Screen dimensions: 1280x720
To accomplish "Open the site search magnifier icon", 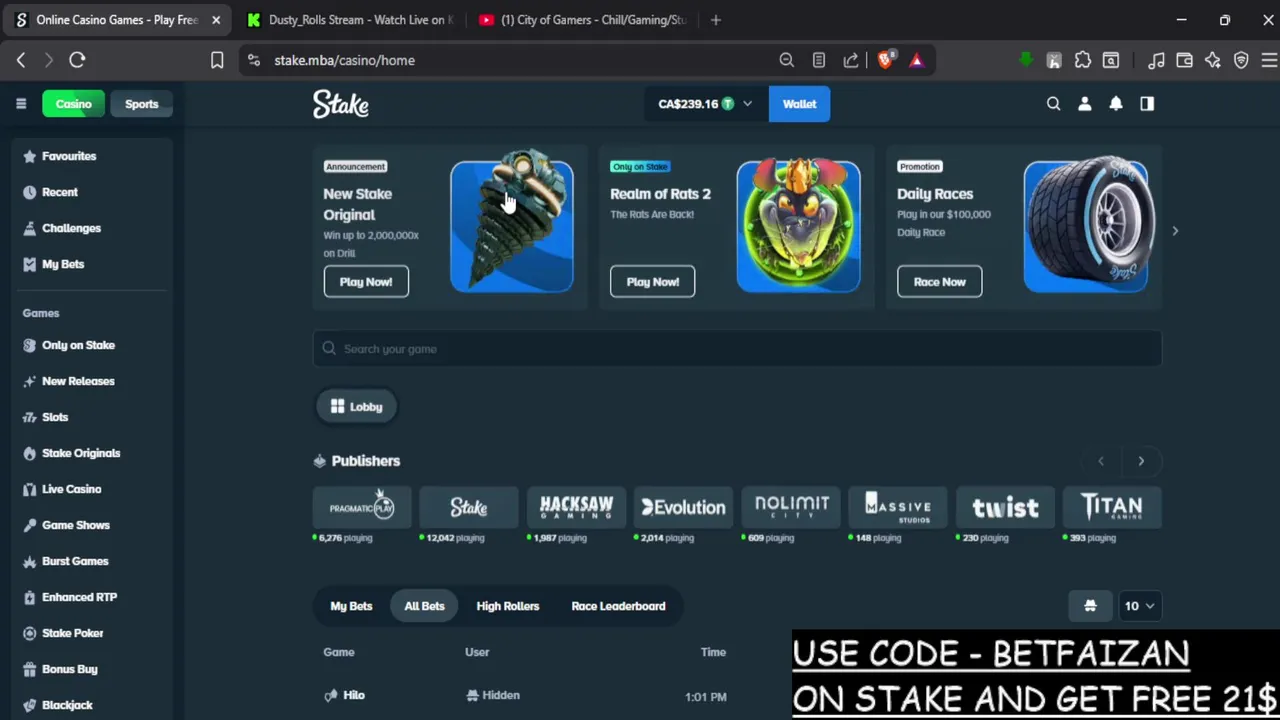I will click(x=1053, y=104).
